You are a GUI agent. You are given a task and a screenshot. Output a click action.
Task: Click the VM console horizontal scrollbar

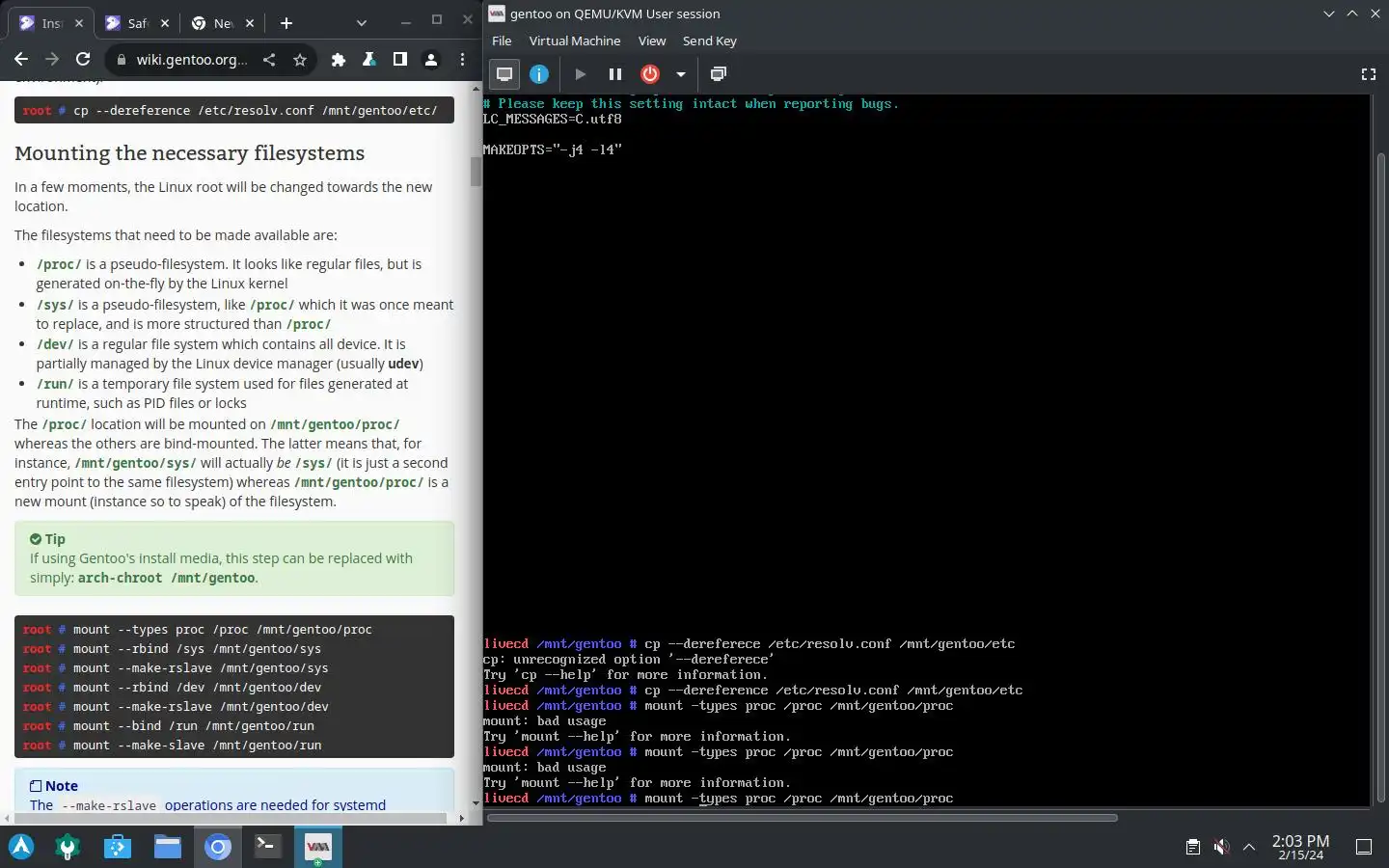pos(803,818)
